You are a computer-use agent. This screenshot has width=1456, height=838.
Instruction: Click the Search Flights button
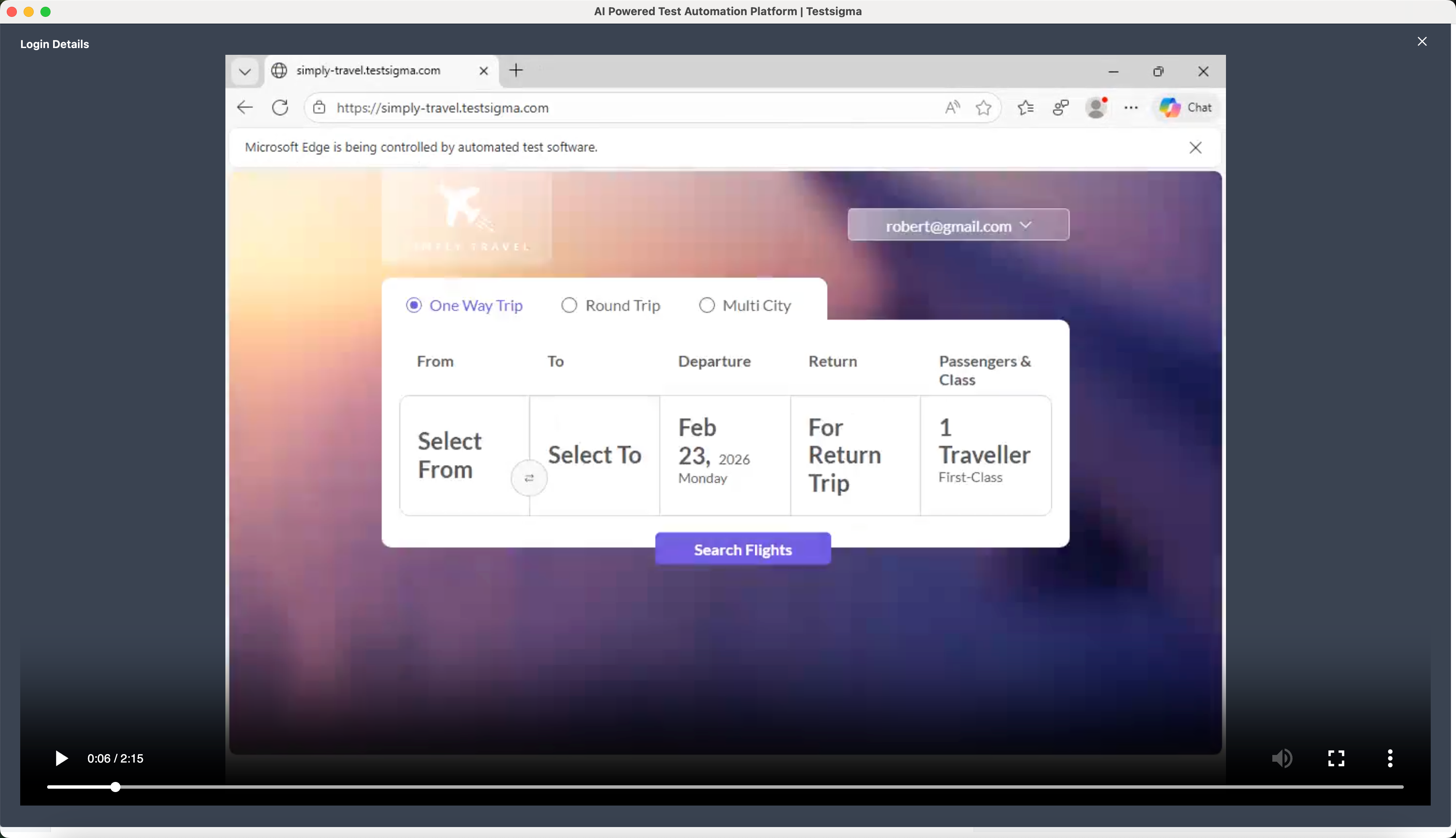point(742,549)
